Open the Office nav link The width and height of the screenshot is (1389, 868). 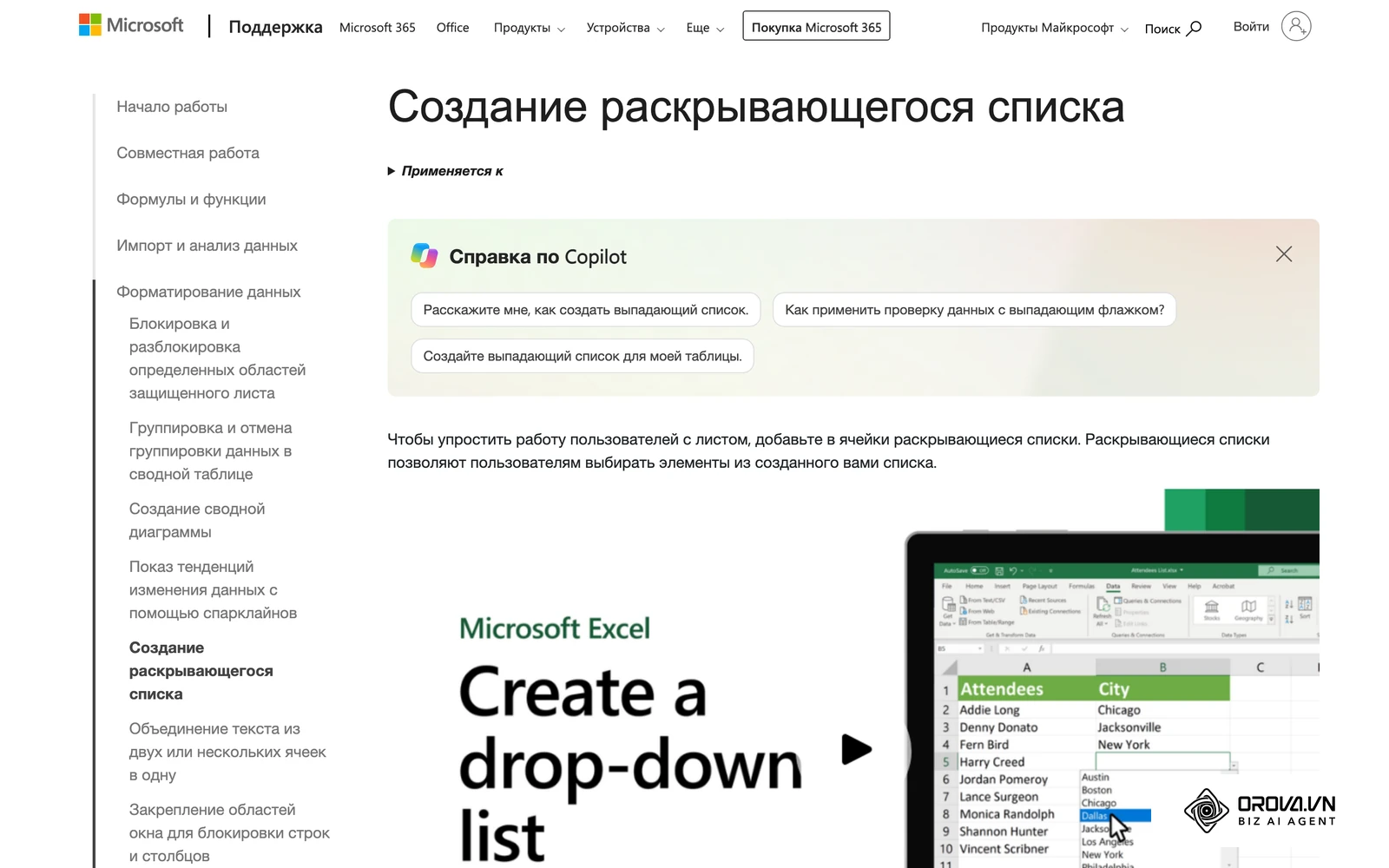[x=452, y=28]
